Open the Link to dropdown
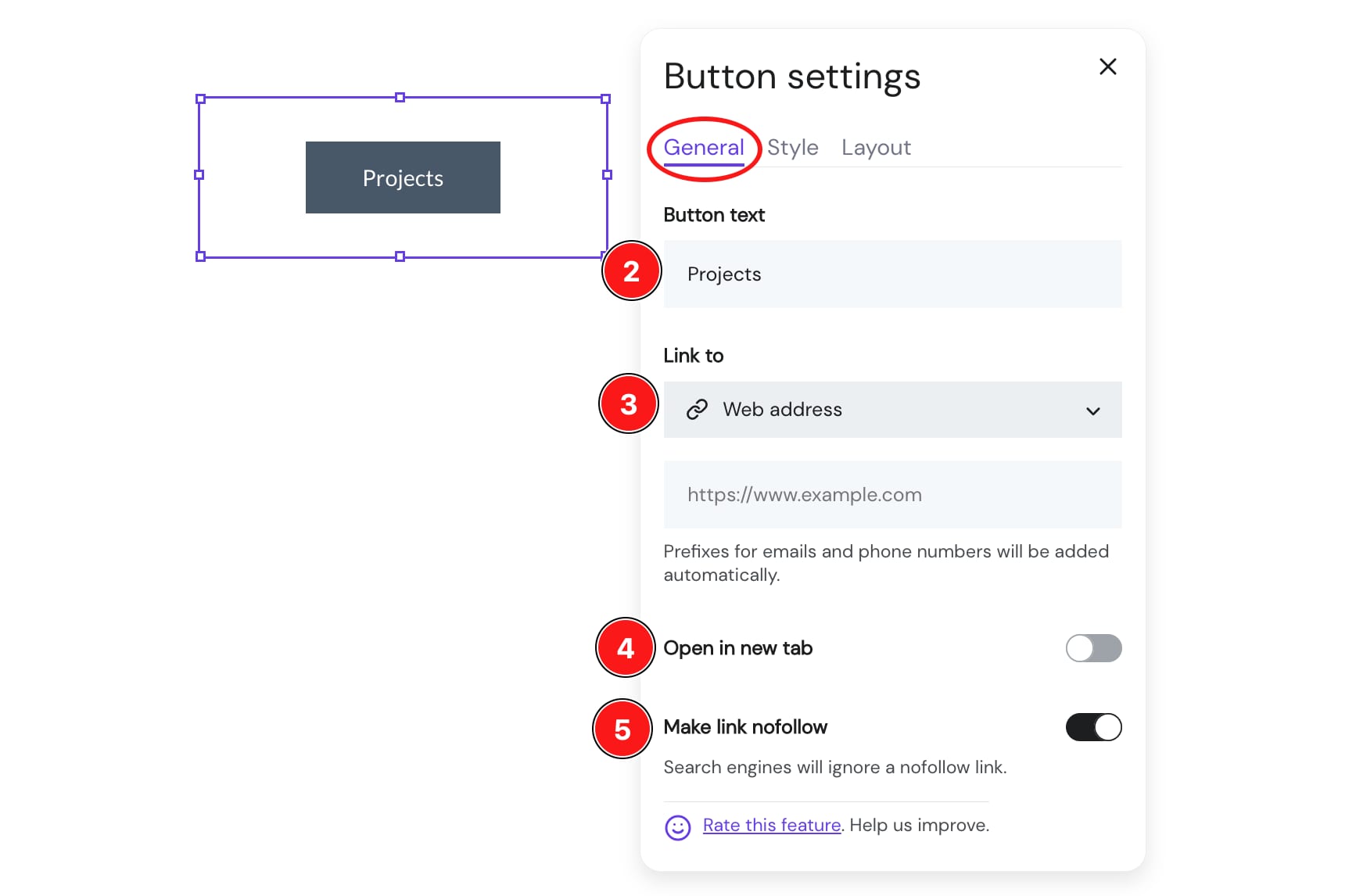1356x896 pixels. [892, 410]
